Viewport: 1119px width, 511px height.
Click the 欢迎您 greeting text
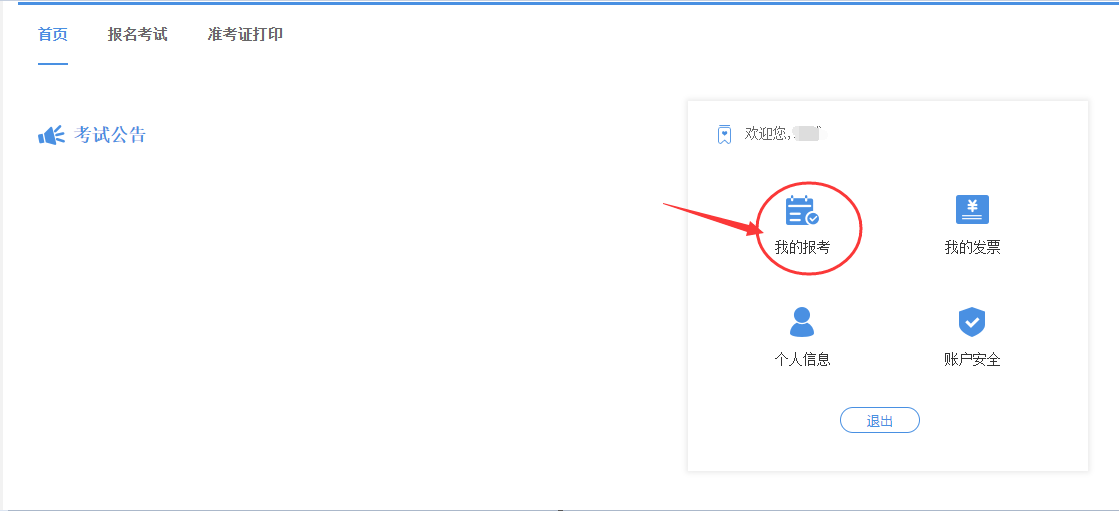tap(768, 134)
